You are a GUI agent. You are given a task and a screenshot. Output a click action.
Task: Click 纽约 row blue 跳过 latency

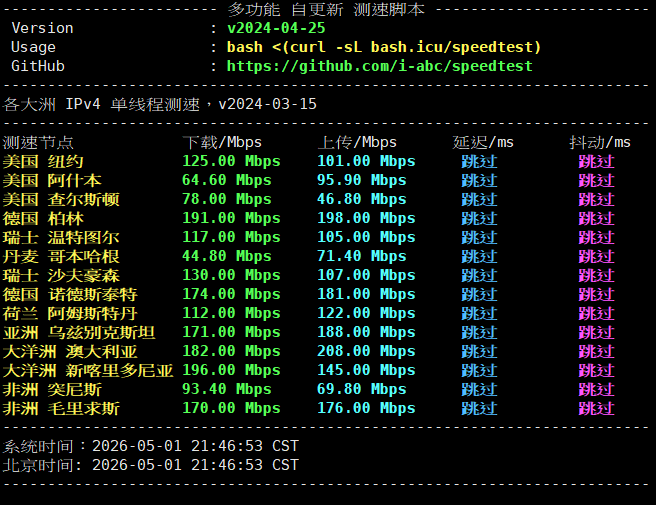(x=479, y=161)
